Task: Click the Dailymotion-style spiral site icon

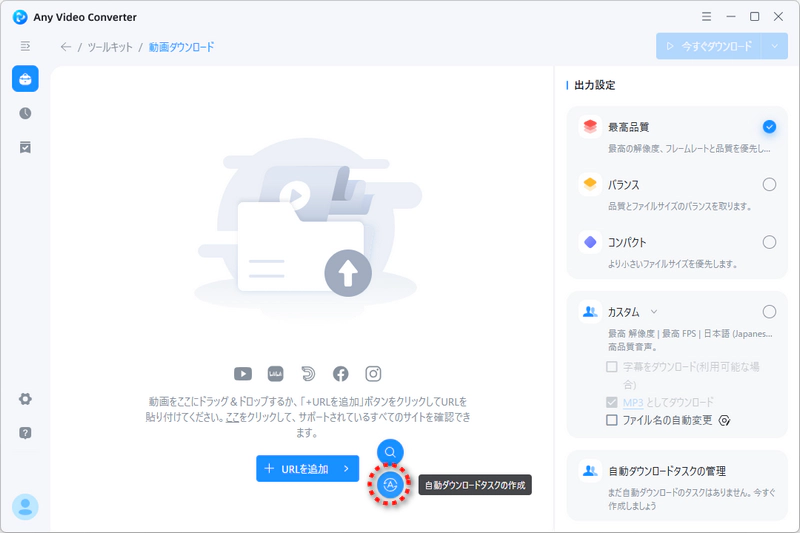Action: click(x=308, y=374)
